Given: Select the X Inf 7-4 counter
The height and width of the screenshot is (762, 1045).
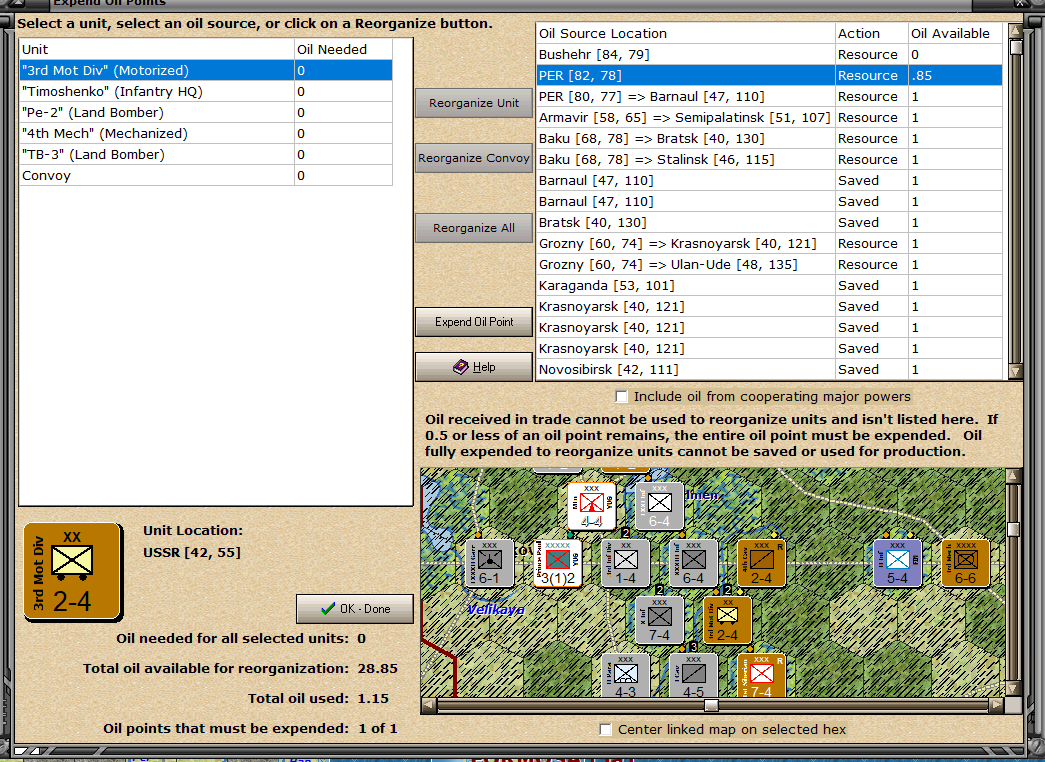Looking at the screenshot, I should pyautogui.click(x=659, y=620).
